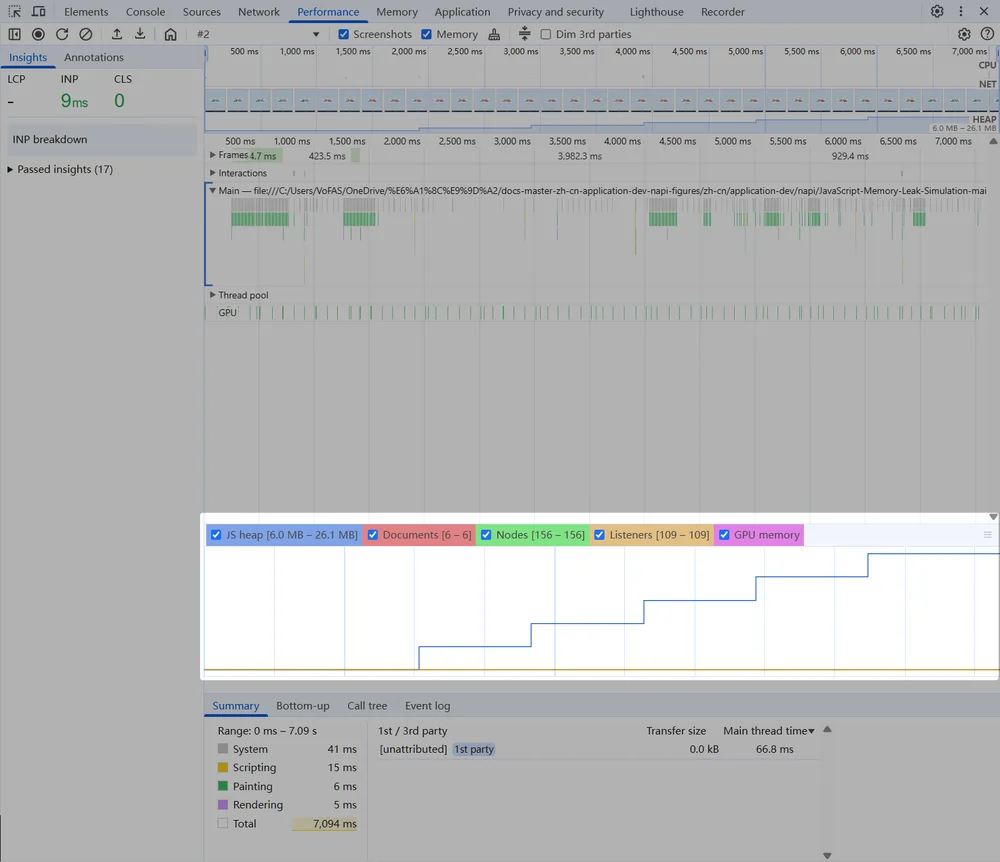
Task: Expand the Interactions track
Action: 212,173
